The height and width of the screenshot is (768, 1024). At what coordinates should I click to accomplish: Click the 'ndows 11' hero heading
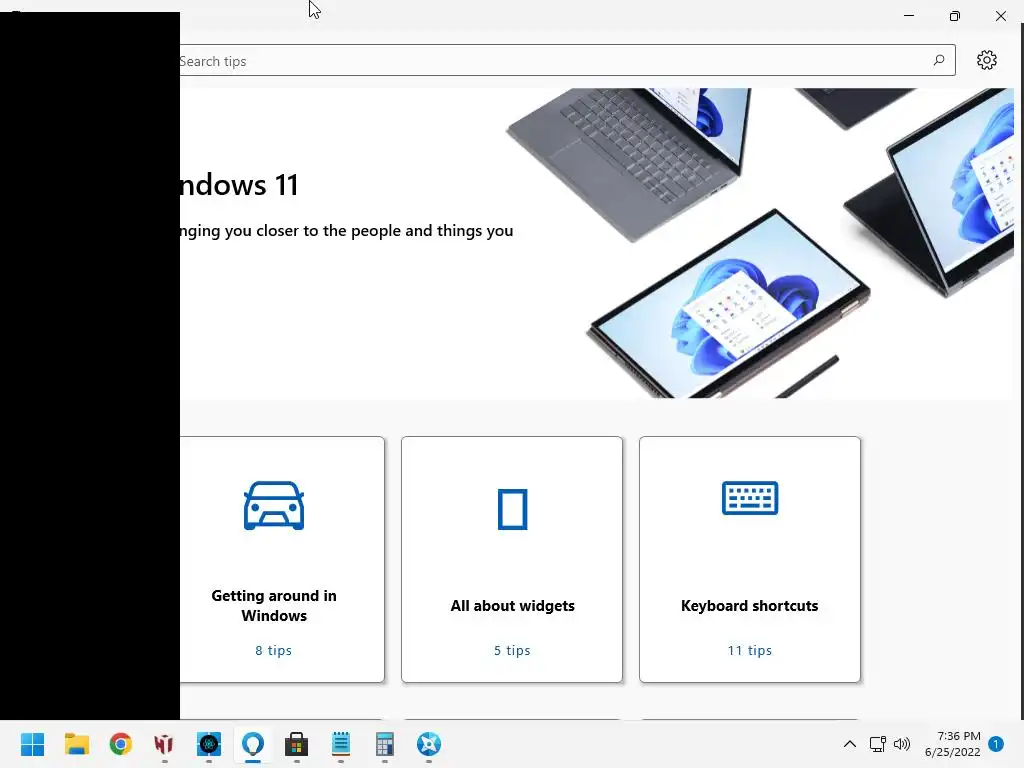point(239,185)
